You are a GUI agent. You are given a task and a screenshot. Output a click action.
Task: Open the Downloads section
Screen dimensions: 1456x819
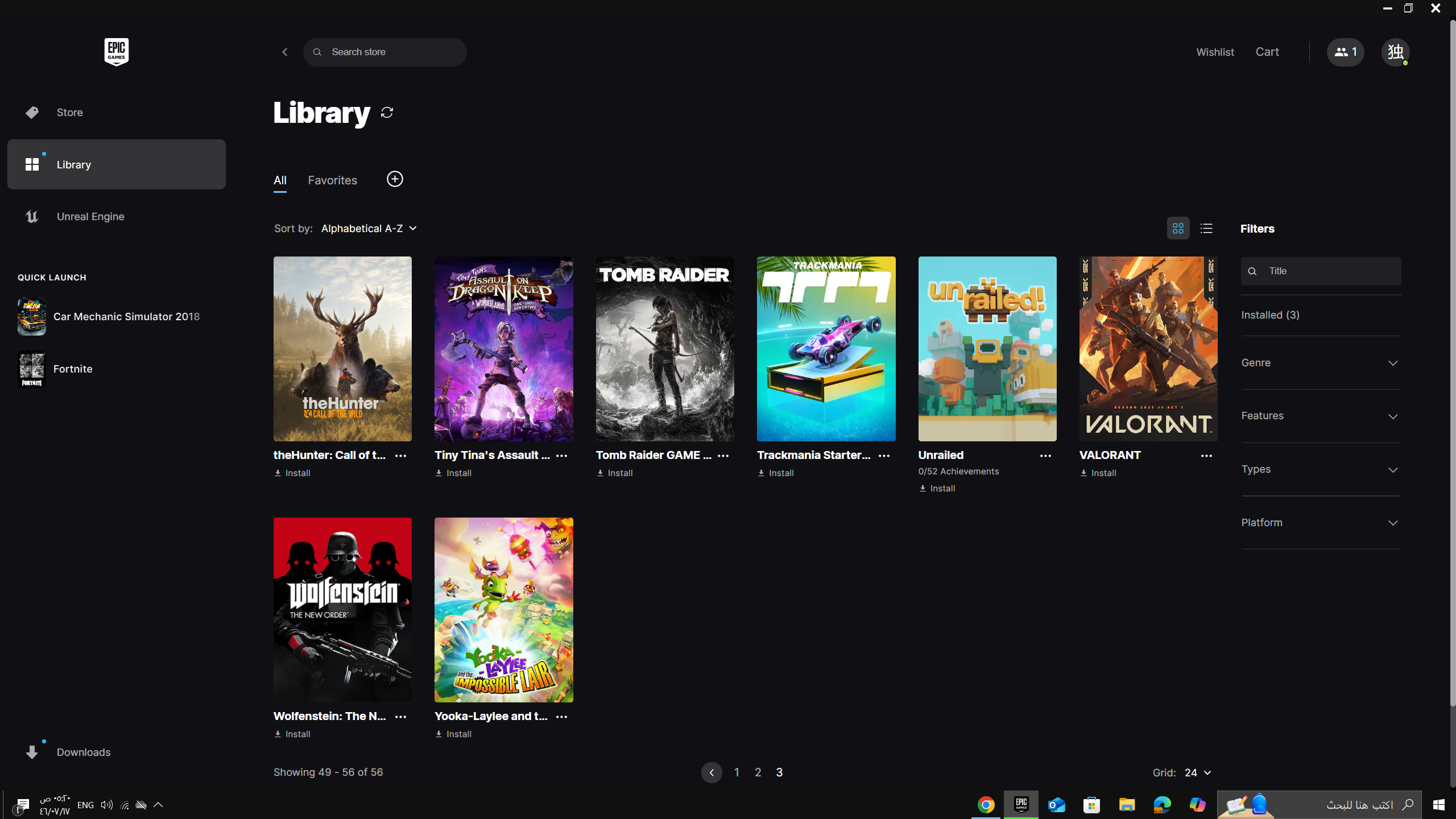[x=117, y=752]
